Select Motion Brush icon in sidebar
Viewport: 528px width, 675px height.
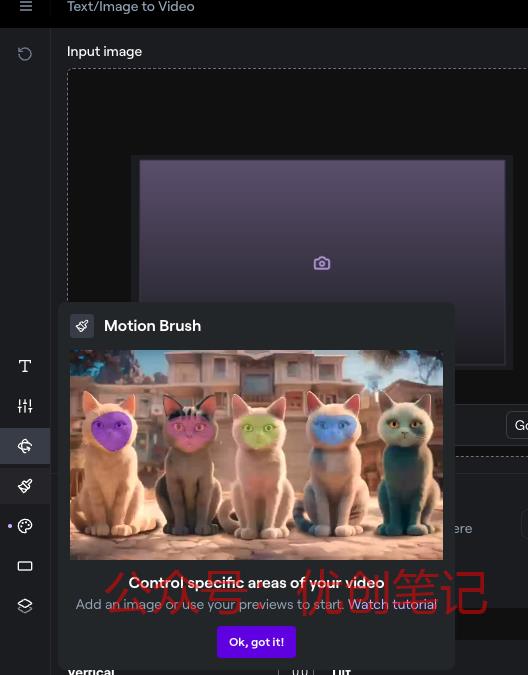click(25, 486)
